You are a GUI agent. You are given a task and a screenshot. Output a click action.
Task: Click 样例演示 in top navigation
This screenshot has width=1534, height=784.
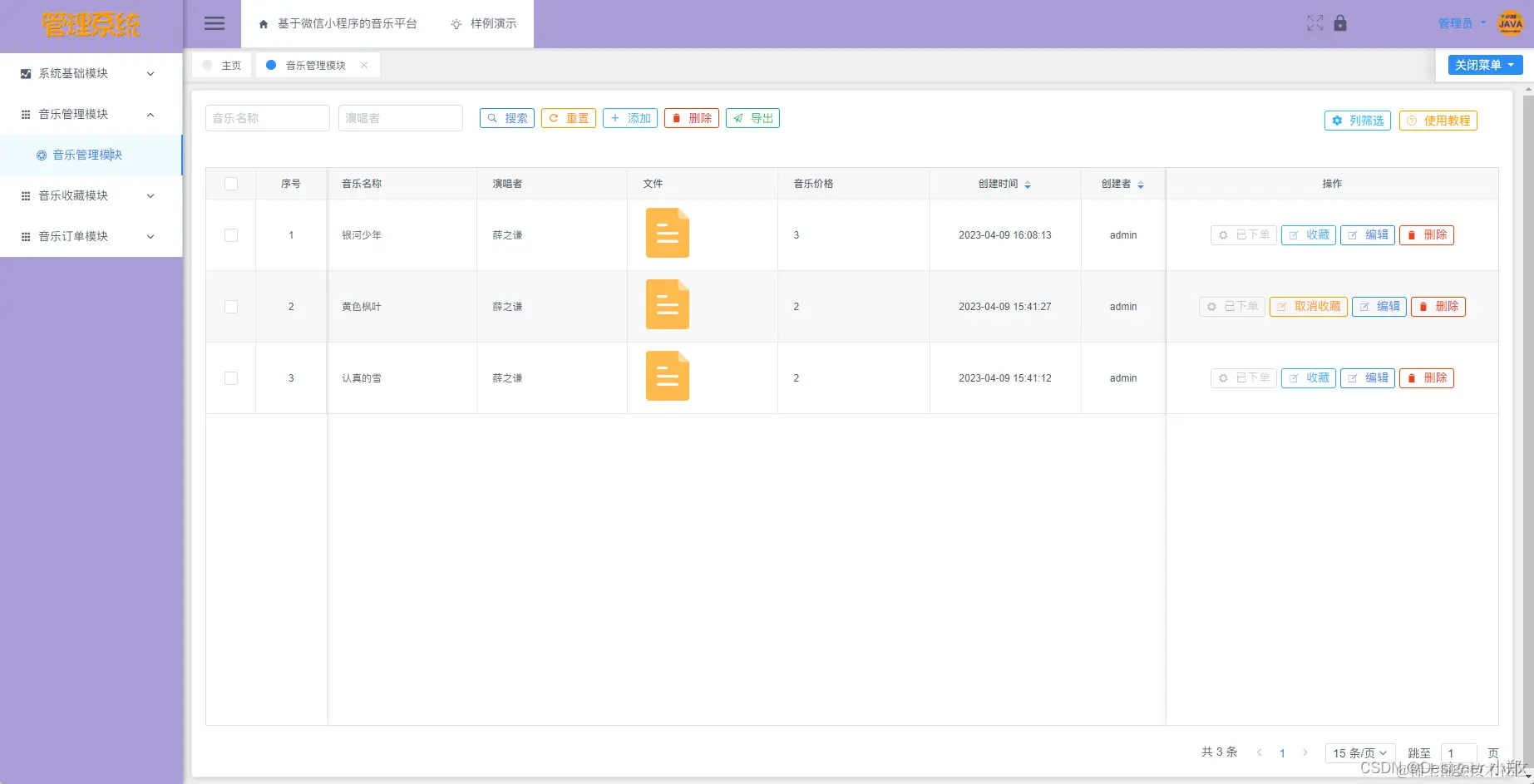point(484,23)
